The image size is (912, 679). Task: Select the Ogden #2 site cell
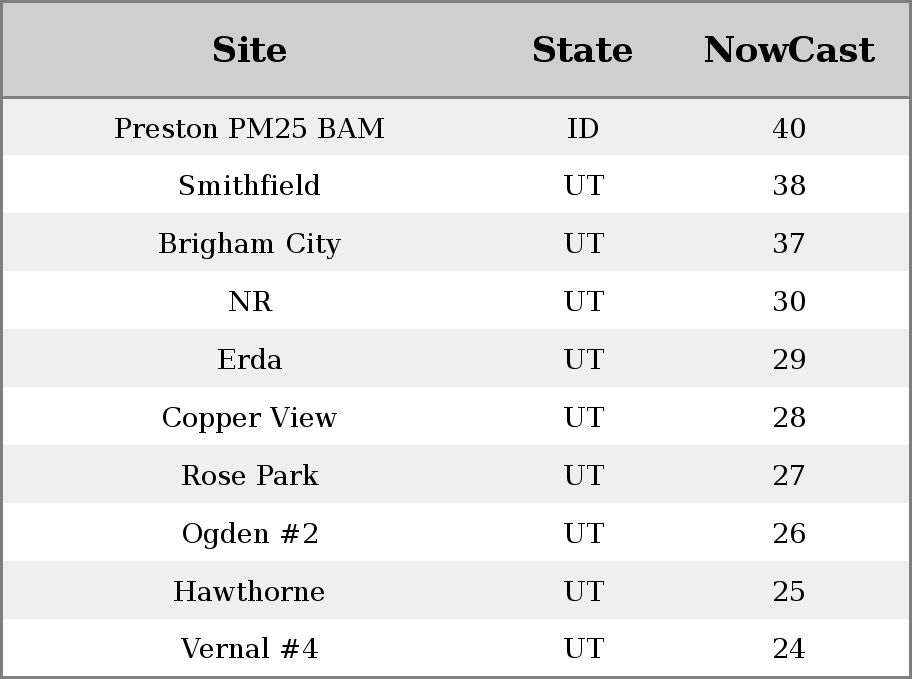249,534
